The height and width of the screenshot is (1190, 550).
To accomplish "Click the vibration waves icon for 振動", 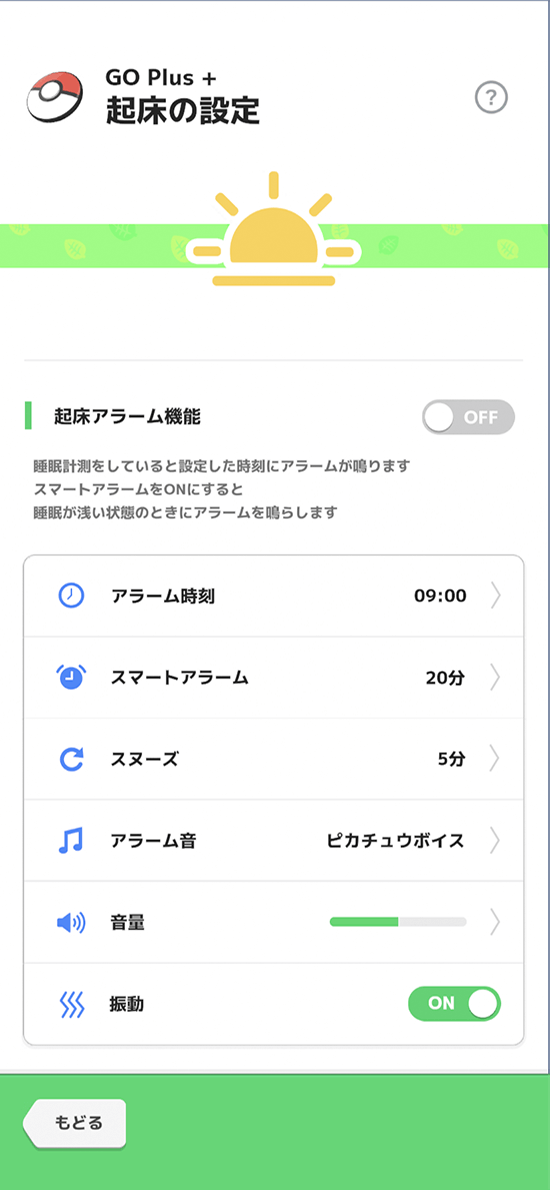I will [x=71, y=1004].
